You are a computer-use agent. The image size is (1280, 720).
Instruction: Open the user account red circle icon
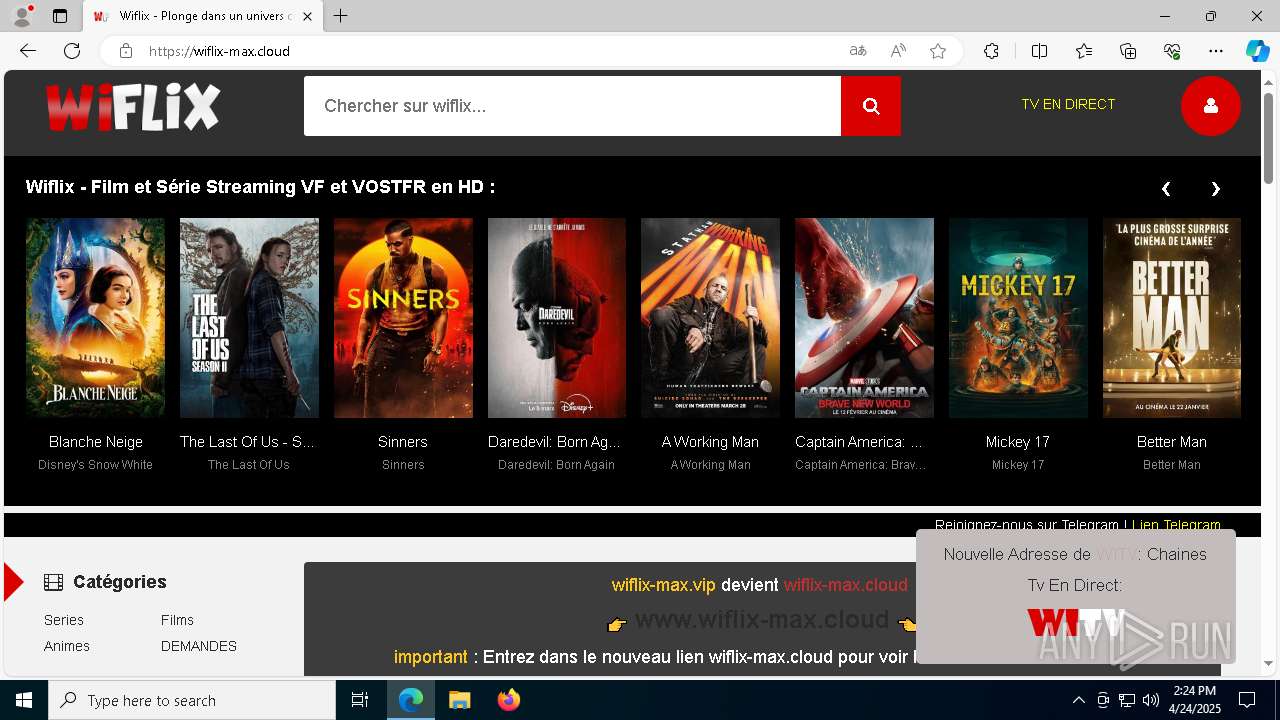pos(1211,105)
